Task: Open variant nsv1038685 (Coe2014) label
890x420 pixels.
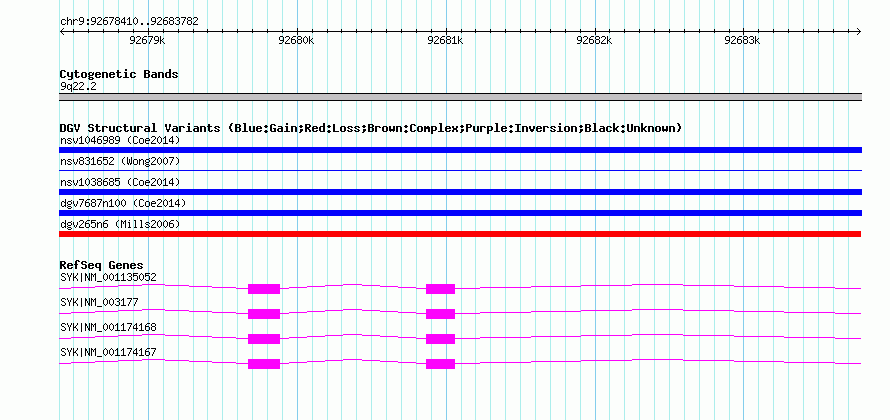Action: 120,183
